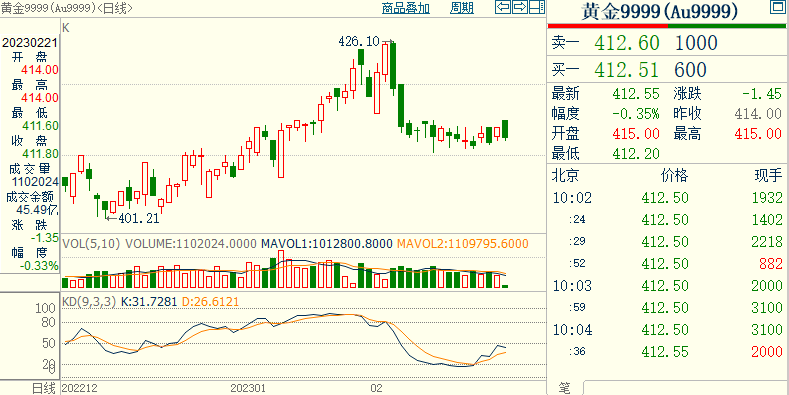Click the 202301 date axis label

tap(248, 388)
